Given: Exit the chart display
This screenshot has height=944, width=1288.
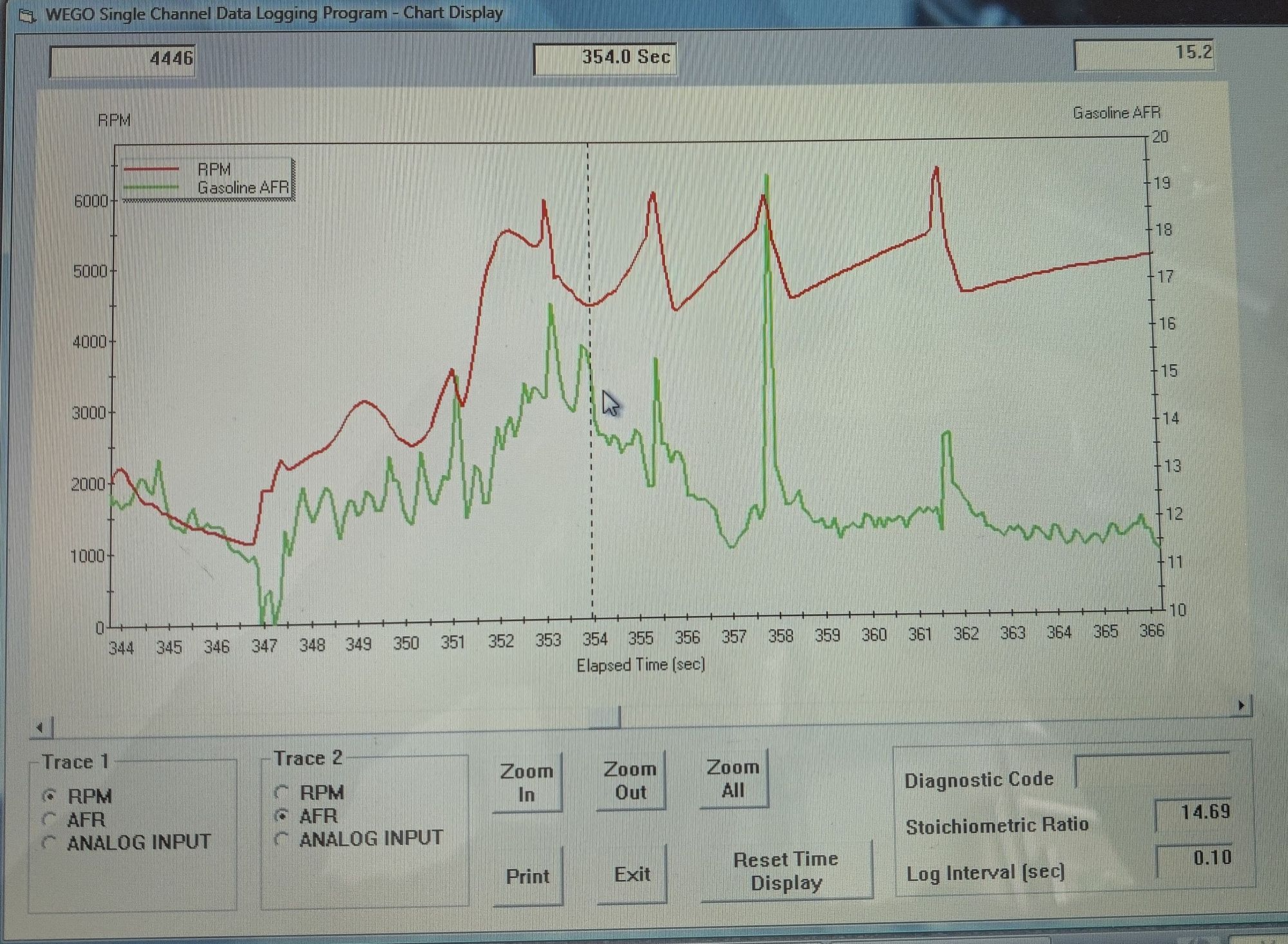Looking at the screenshot, I should [631, 874].
